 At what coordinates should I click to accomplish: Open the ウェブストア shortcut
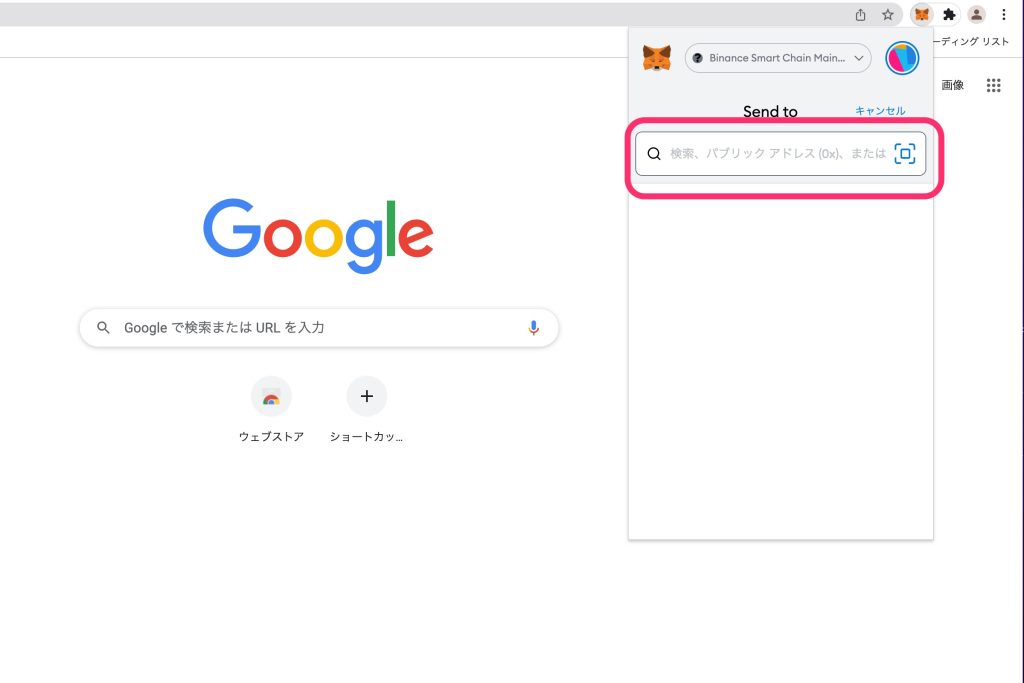tap(271, 398)
